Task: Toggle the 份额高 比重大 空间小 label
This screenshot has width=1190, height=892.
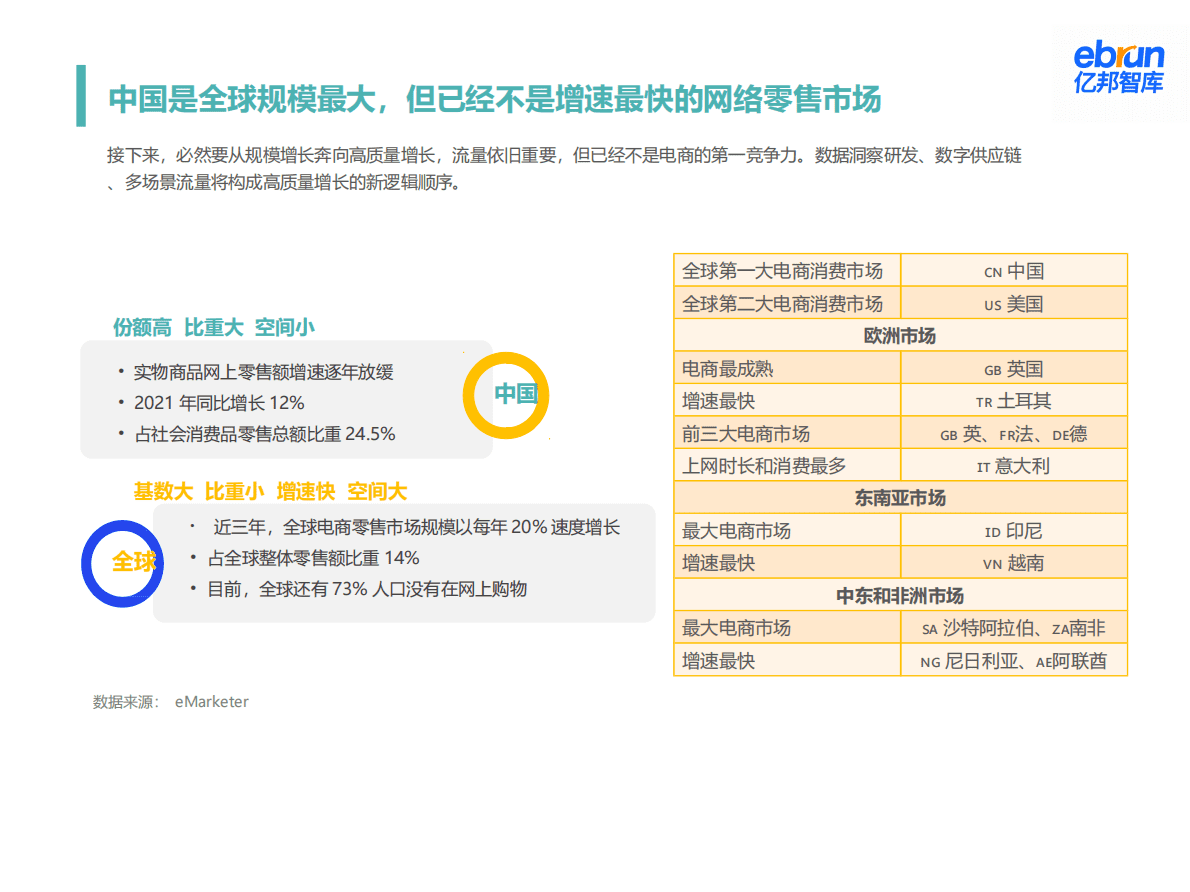Action: (215, 328)
